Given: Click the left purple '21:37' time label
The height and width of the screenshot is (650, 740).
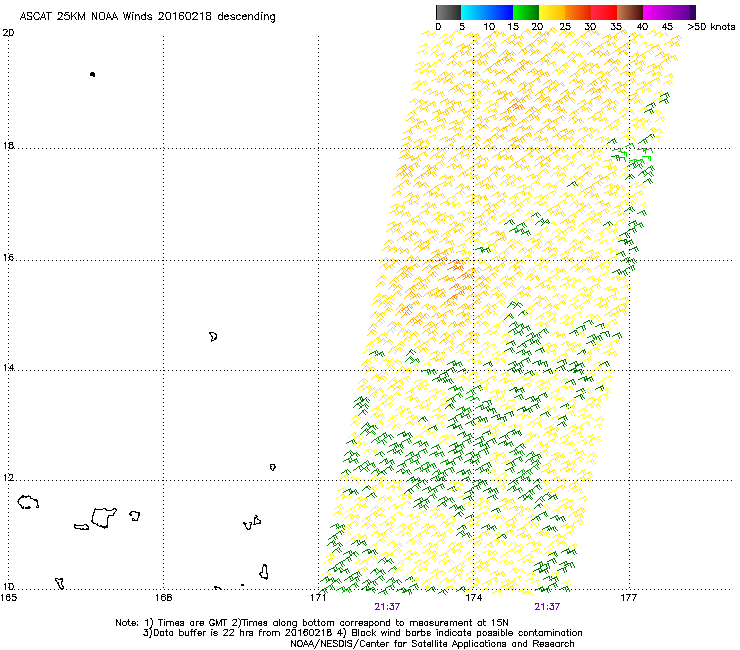Looking at the screenshot, I should pos(387,607).
